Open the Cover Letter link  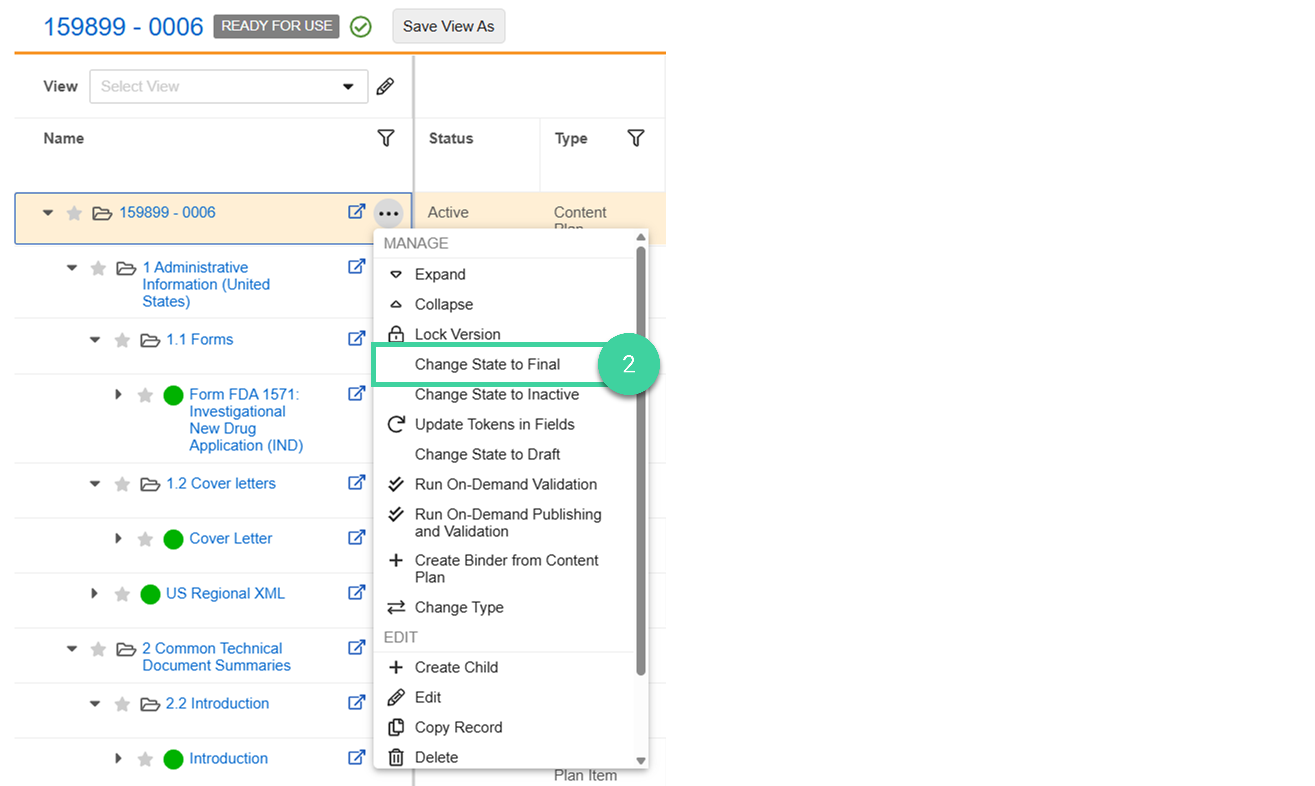click(x=231, y=538)
